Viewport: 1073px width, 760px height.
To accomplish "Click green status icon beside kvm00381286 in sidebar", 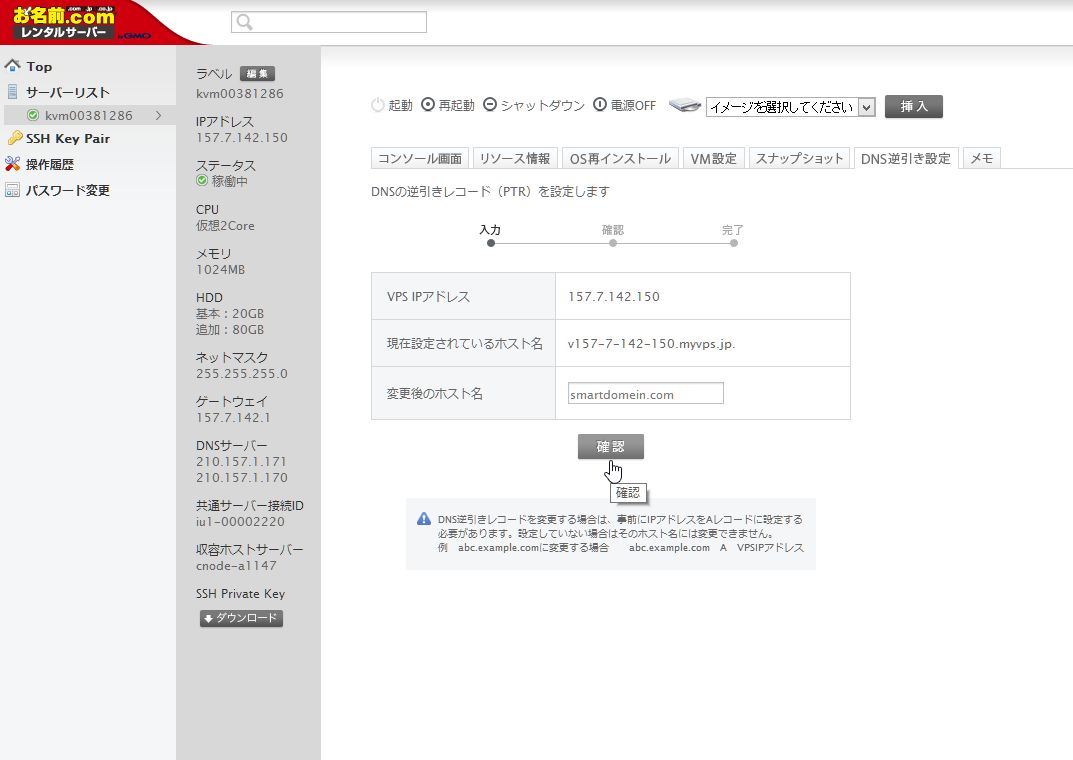I will 32,115.
